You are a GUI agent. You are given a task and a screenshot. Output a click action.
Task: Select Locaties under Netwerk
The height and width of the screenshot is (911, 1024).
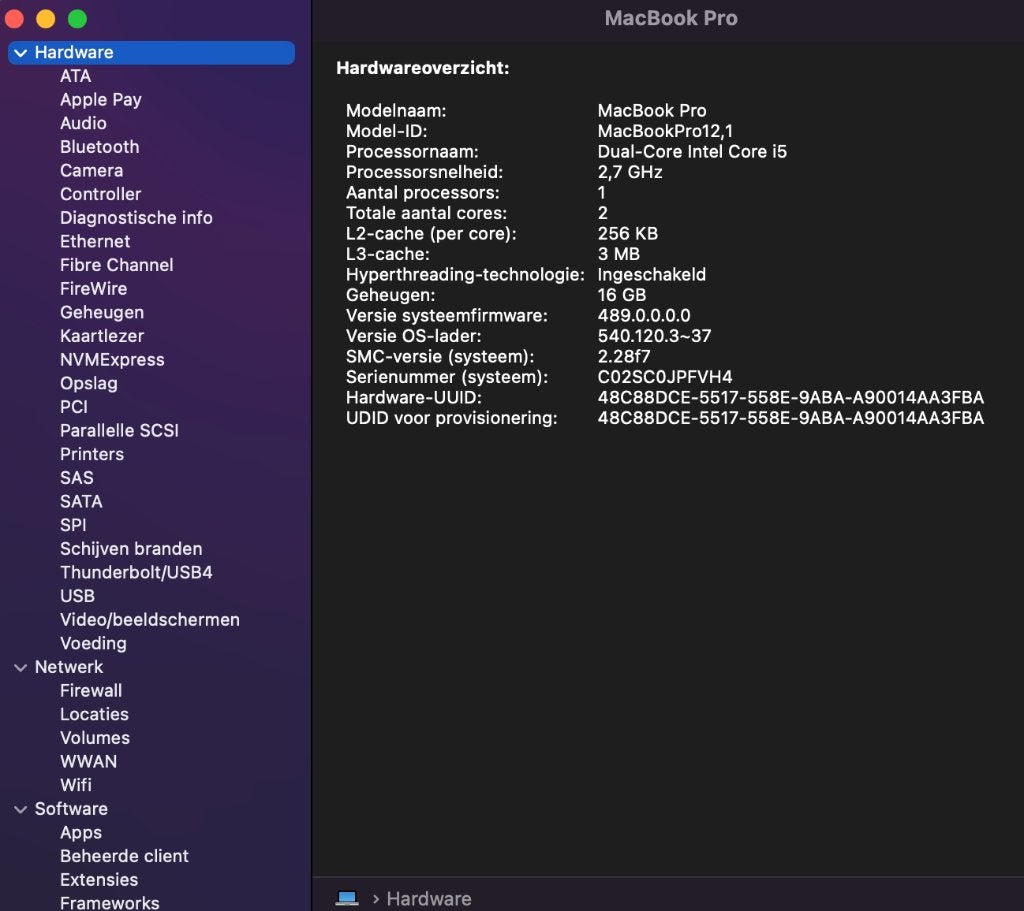click(94, 714)
